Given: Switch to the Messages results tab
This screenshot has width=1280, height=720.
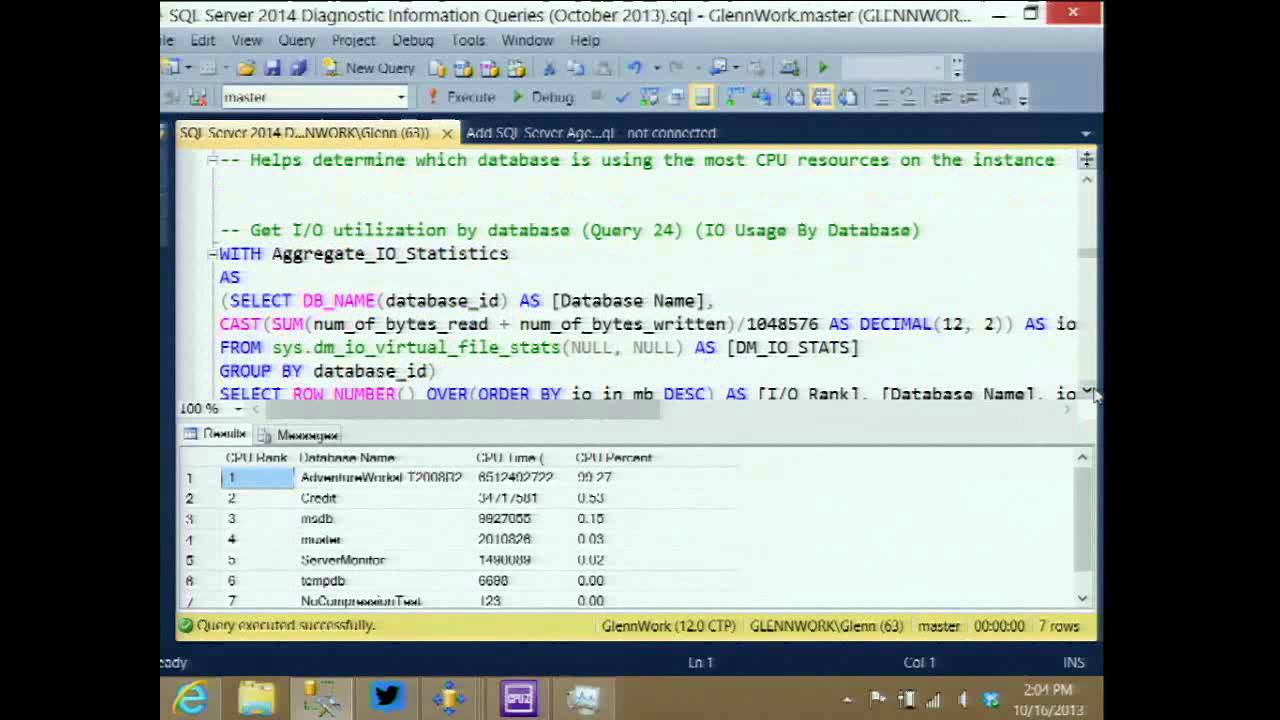Looking at the screenshot, I should click(300, 435).
